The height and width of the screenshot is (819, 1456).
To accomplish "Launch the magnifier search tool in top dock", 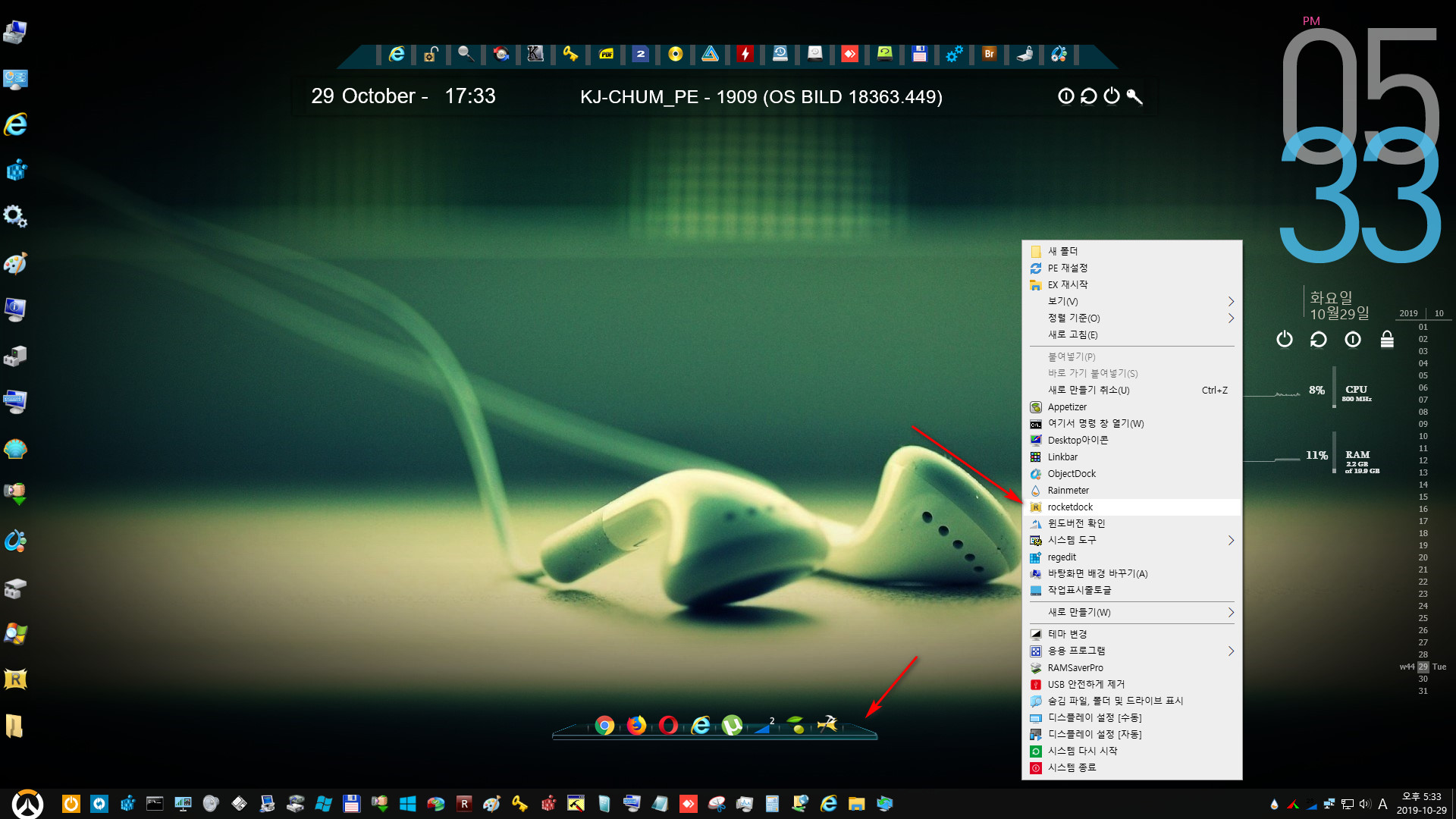I will click(466, 54).
